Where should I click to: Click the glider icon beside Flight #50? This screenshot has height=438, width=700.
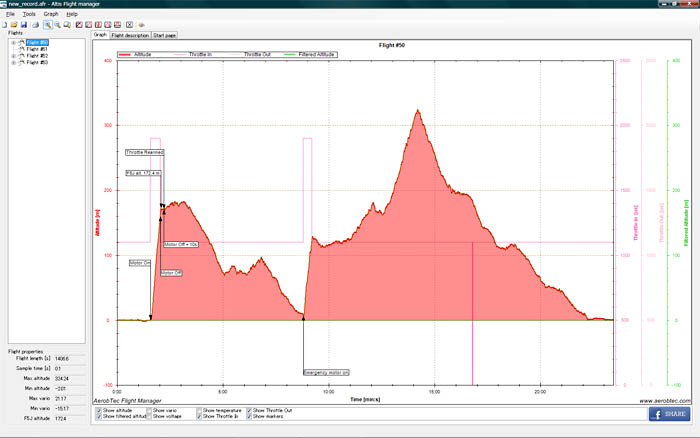21,42
